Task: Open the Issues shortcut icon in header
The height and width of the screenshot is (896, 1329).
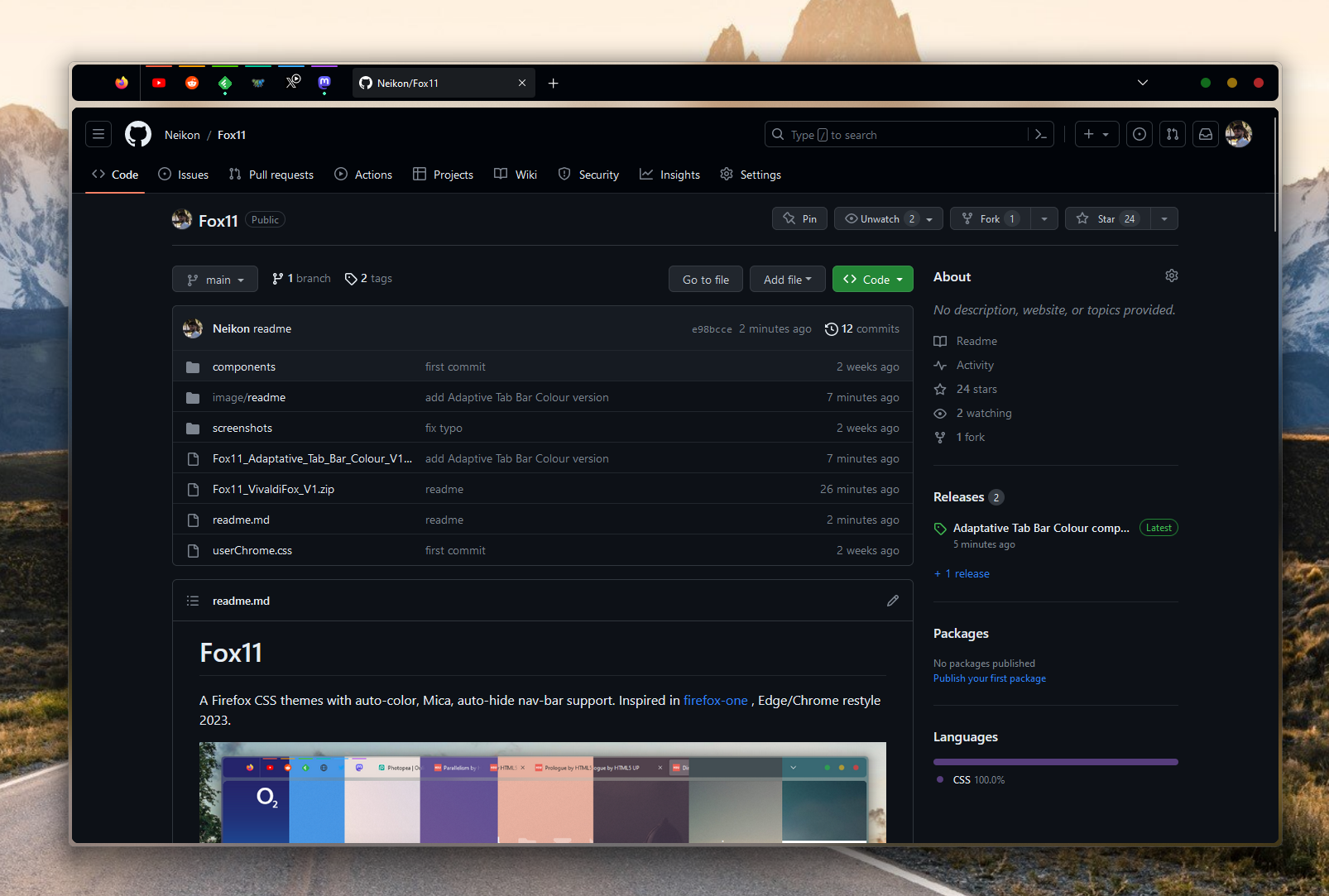Action: point(1139,134)
